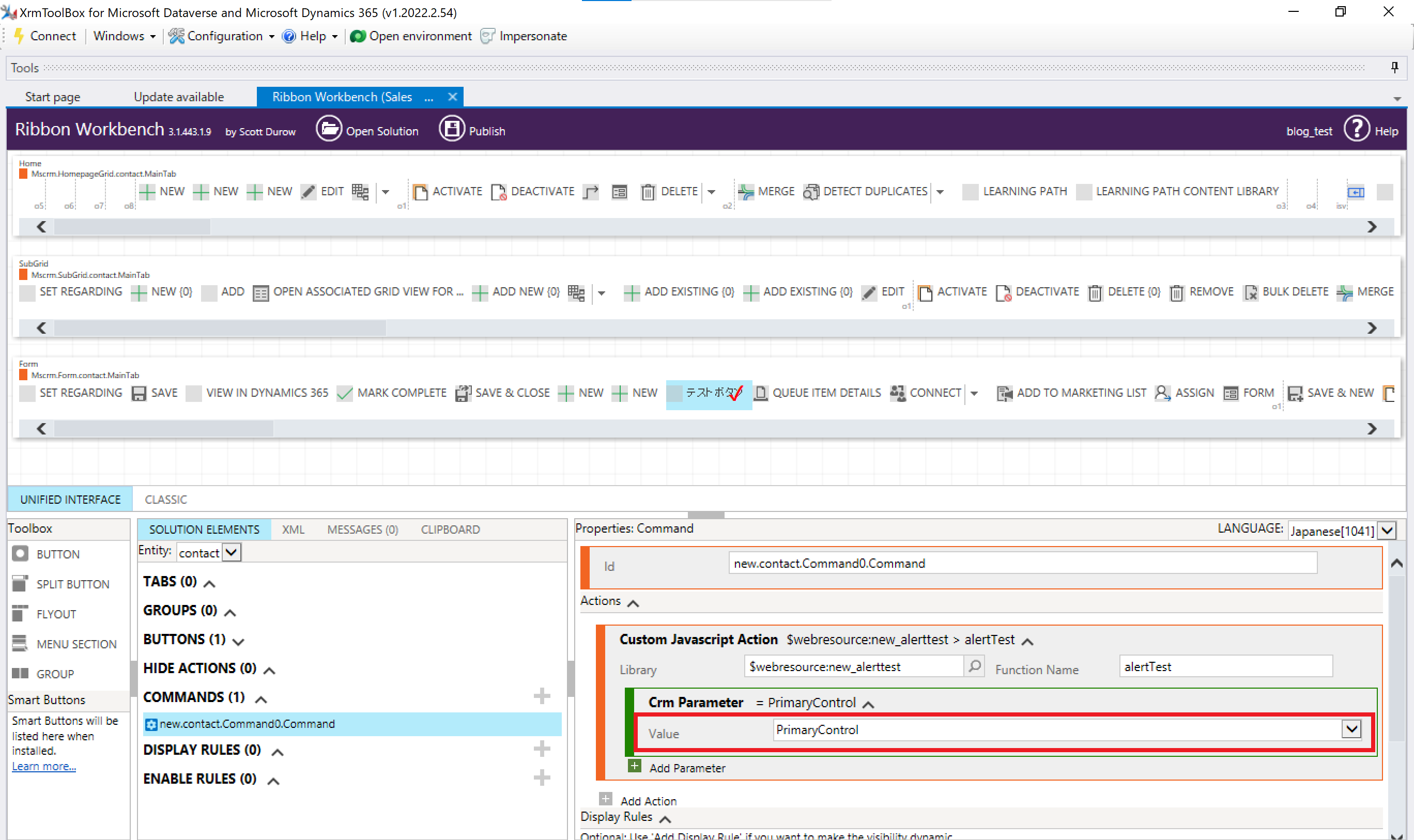Select BULK DELETE icon in SubGrid ribbon
The width and height of the screenshot is (1414, 840).
1250,292
